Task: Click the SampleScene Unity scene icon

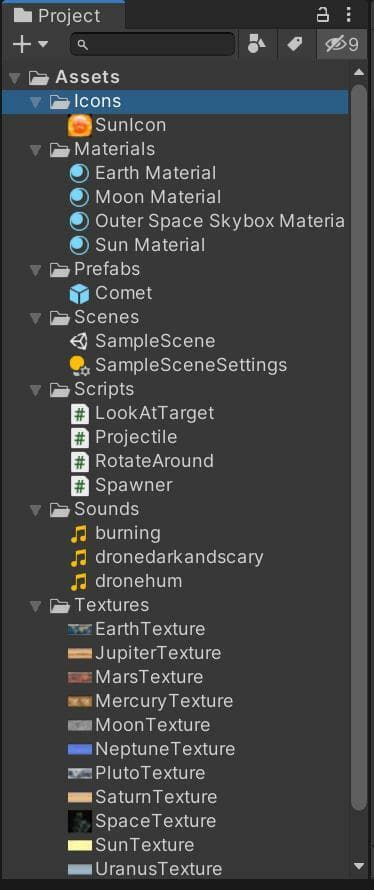Action: pyautogui.click(x=79, y=341)
